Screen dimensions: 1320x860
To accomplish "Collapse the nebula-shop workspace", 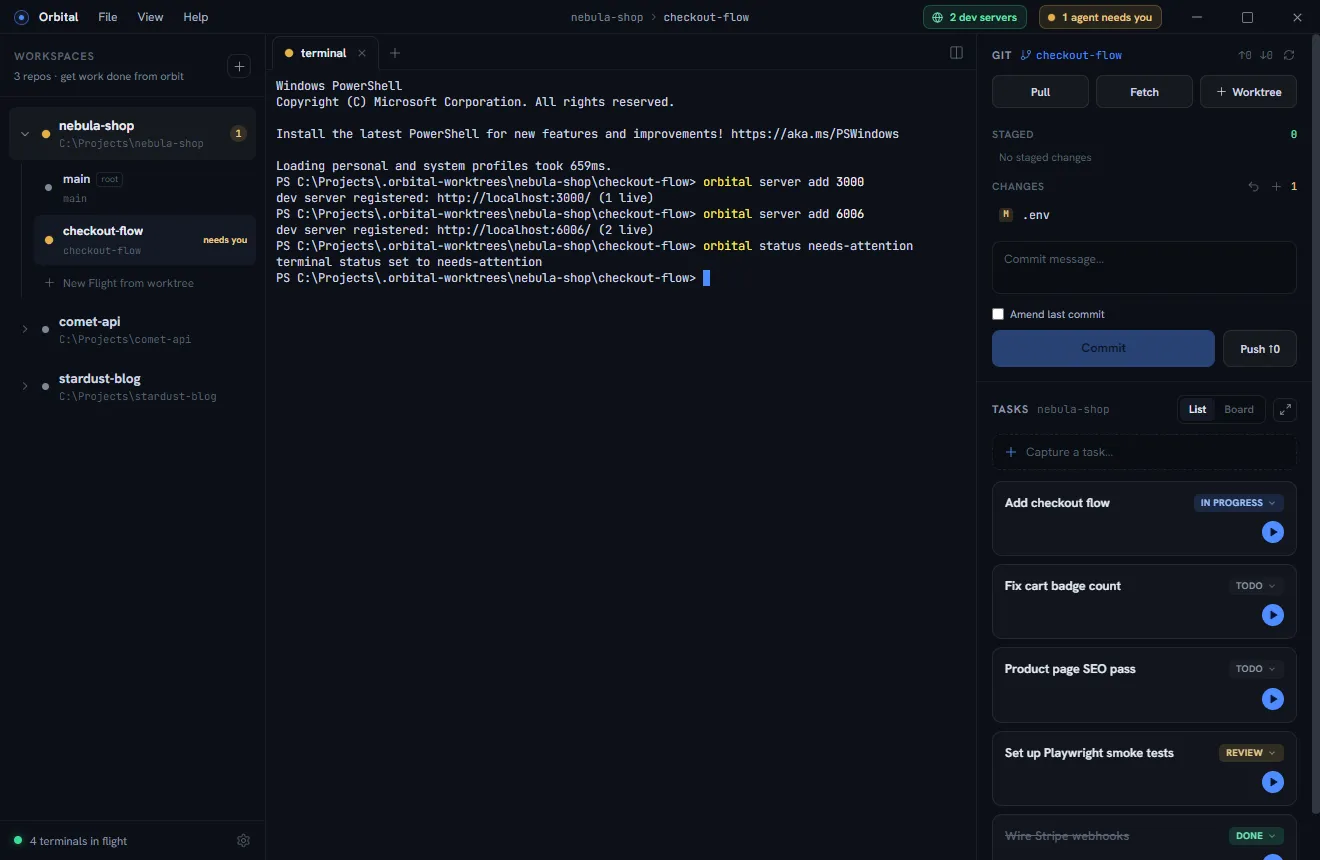I will pyautogui.click(x=25, y=134).
